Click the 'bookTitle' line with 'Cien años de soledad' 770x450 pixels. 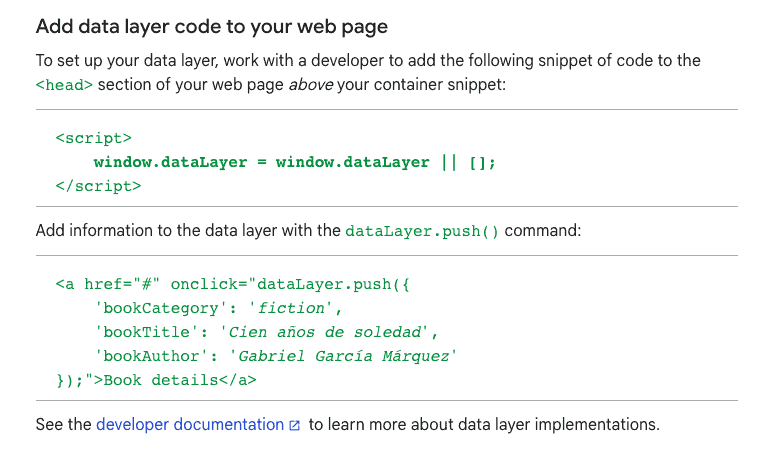(266, 332)
